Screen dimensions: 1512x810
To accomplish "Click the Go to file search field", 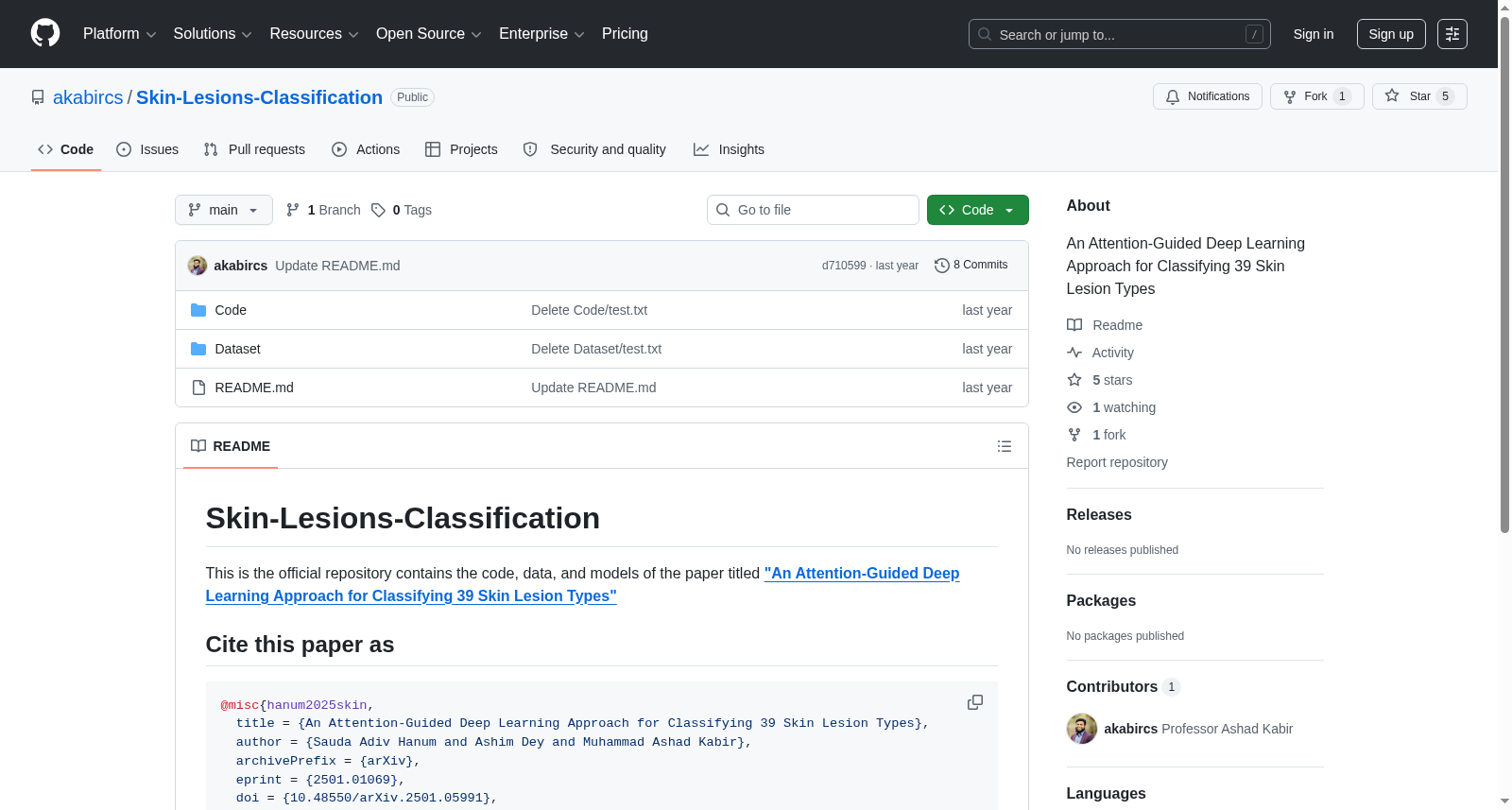I will coord(813,210).
